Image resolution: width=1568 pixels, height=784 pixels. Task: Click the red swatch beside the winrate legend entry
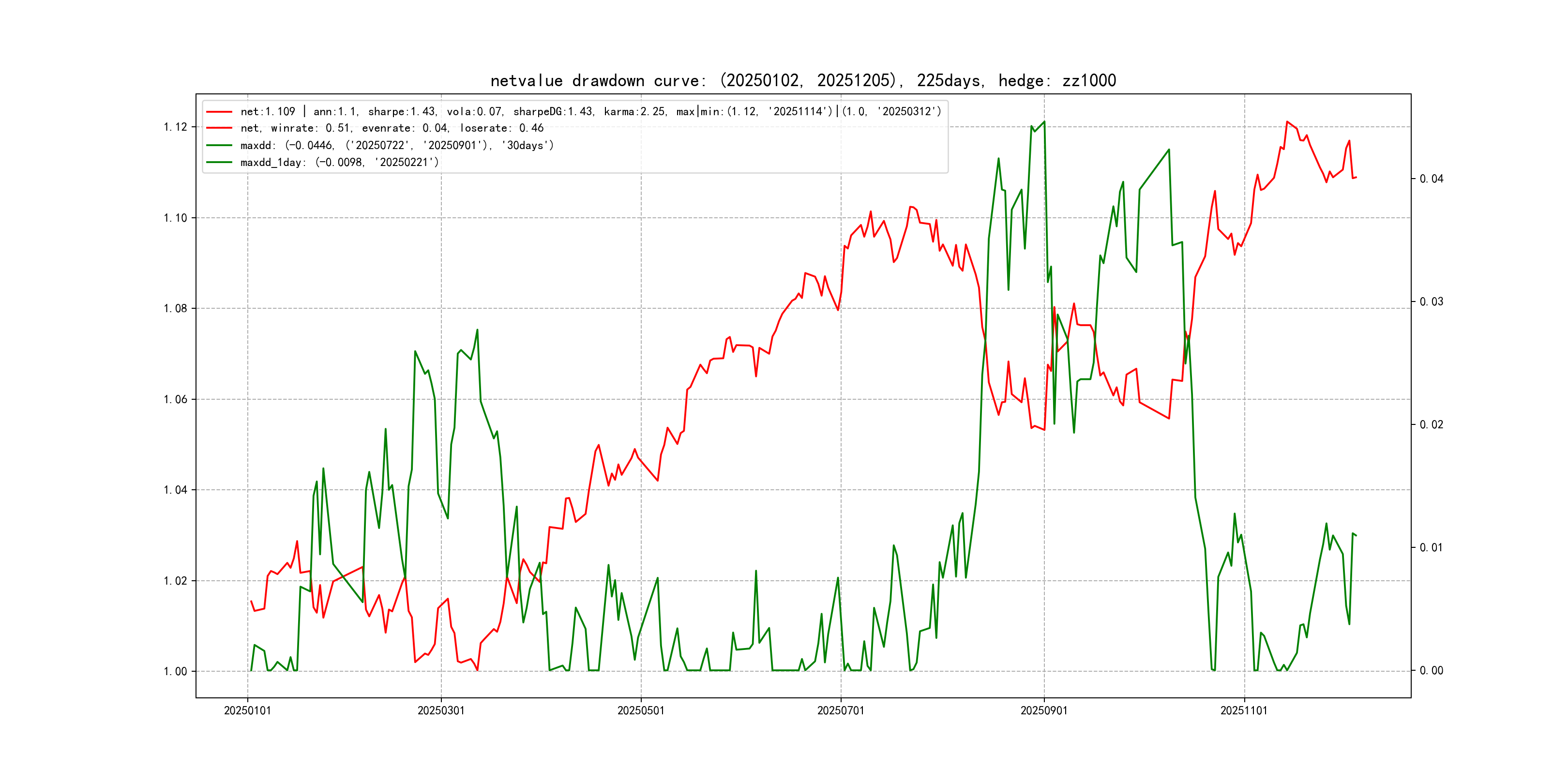click(219, 128)
